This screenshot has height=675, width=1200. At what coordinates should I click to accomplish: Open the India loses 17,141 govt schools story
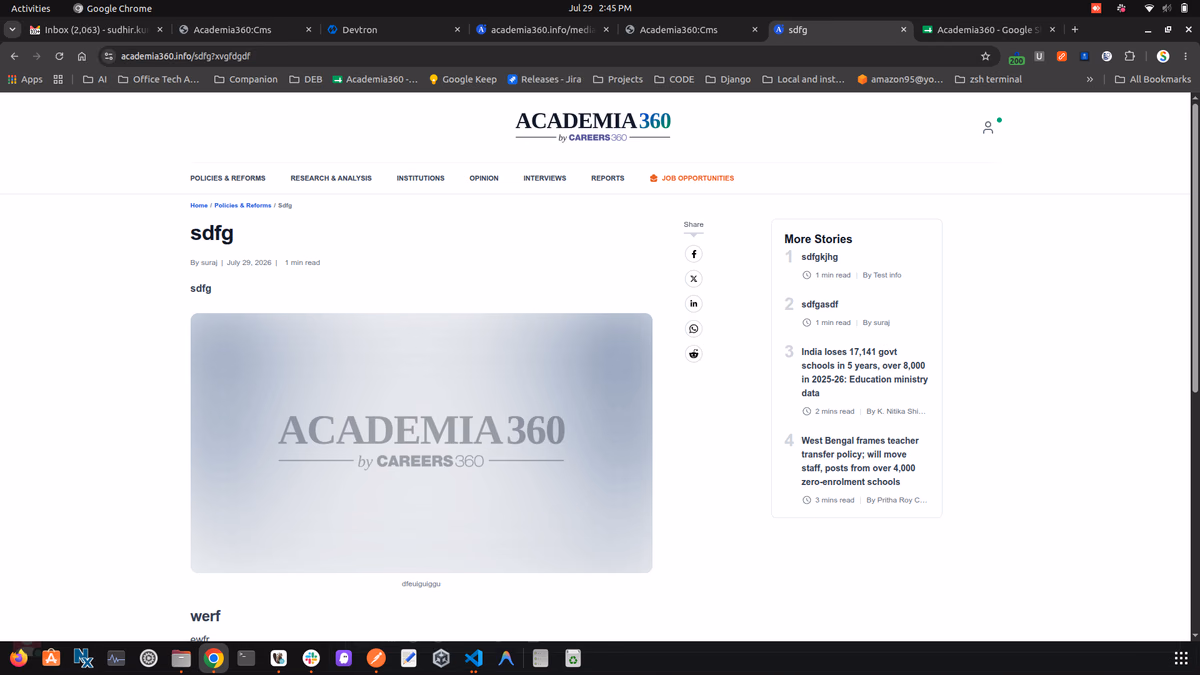865,372
